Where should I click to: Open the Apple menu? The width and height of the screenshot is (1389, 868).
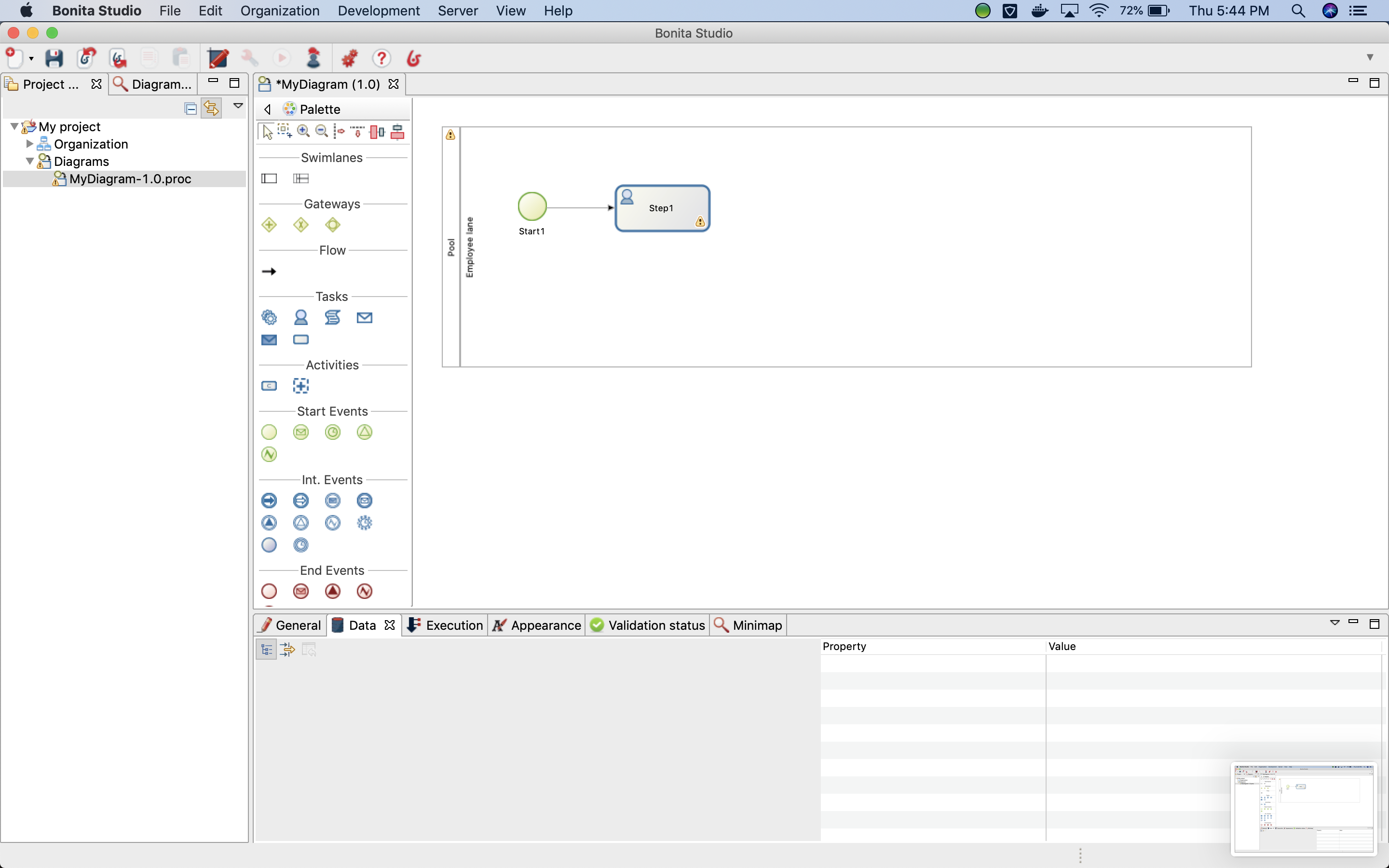point(26,10)
